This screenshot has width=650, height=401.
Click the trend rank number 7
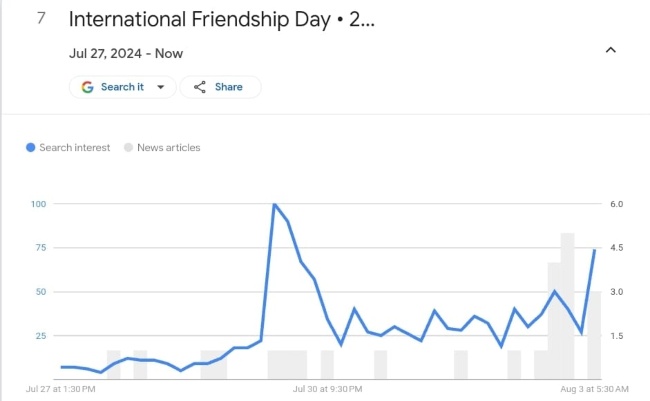(x=42, y=18)
